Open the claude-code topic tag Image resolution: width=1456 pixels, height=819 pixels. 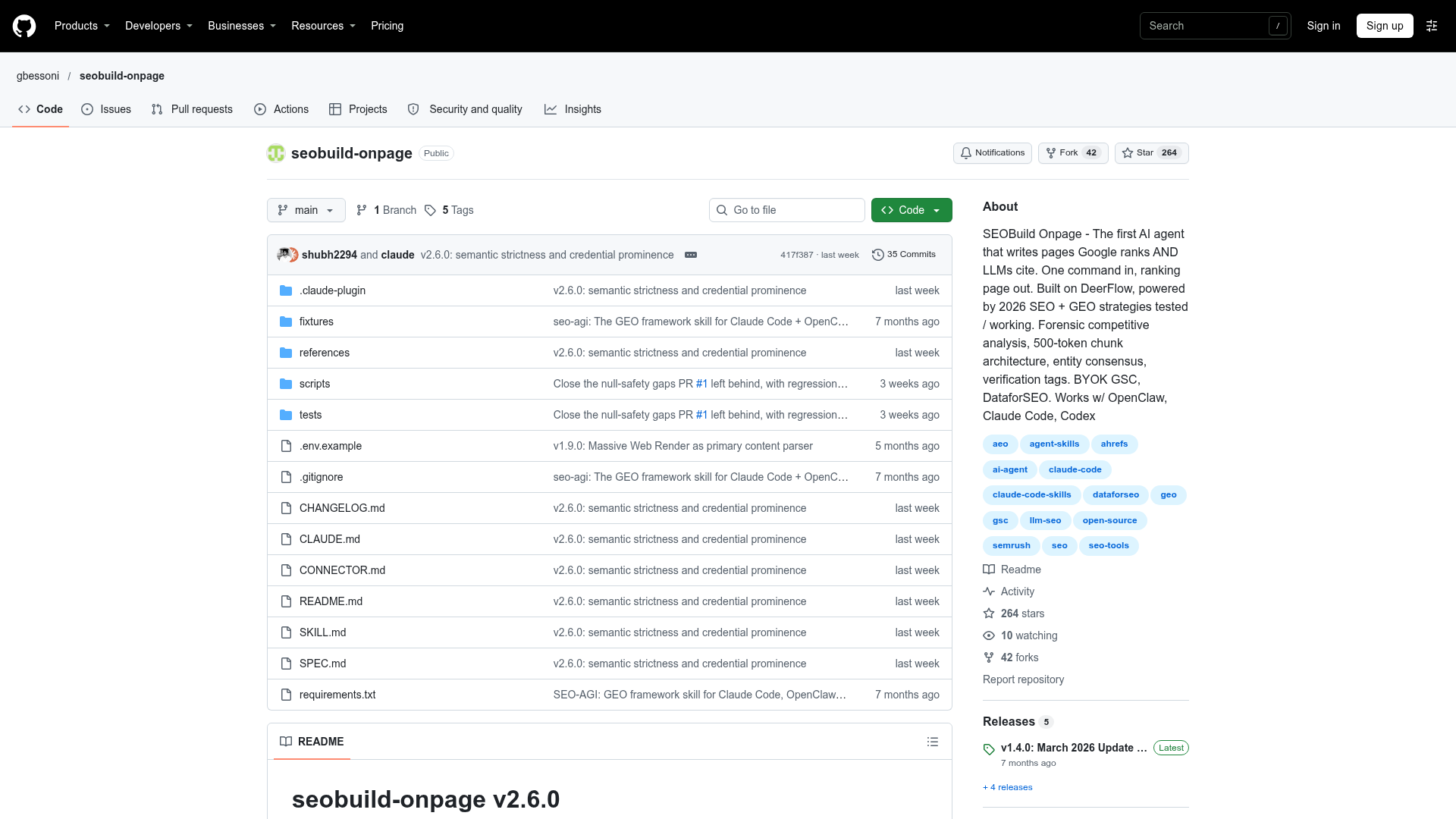click(x=1075, y=470)
